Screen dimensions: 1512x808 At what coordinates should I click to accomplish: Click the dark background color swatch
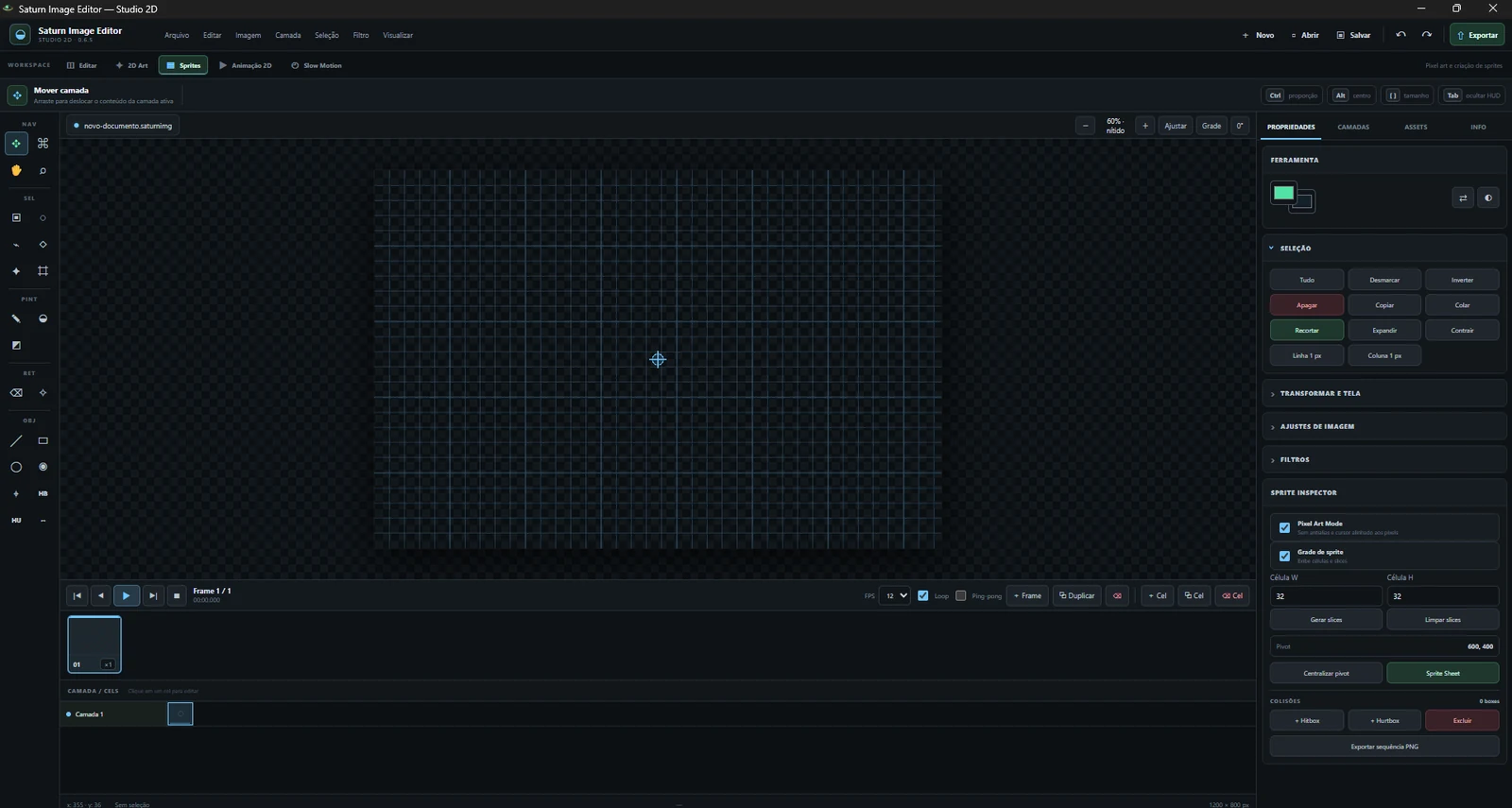pyautogui.click(x=1306, y=202)
